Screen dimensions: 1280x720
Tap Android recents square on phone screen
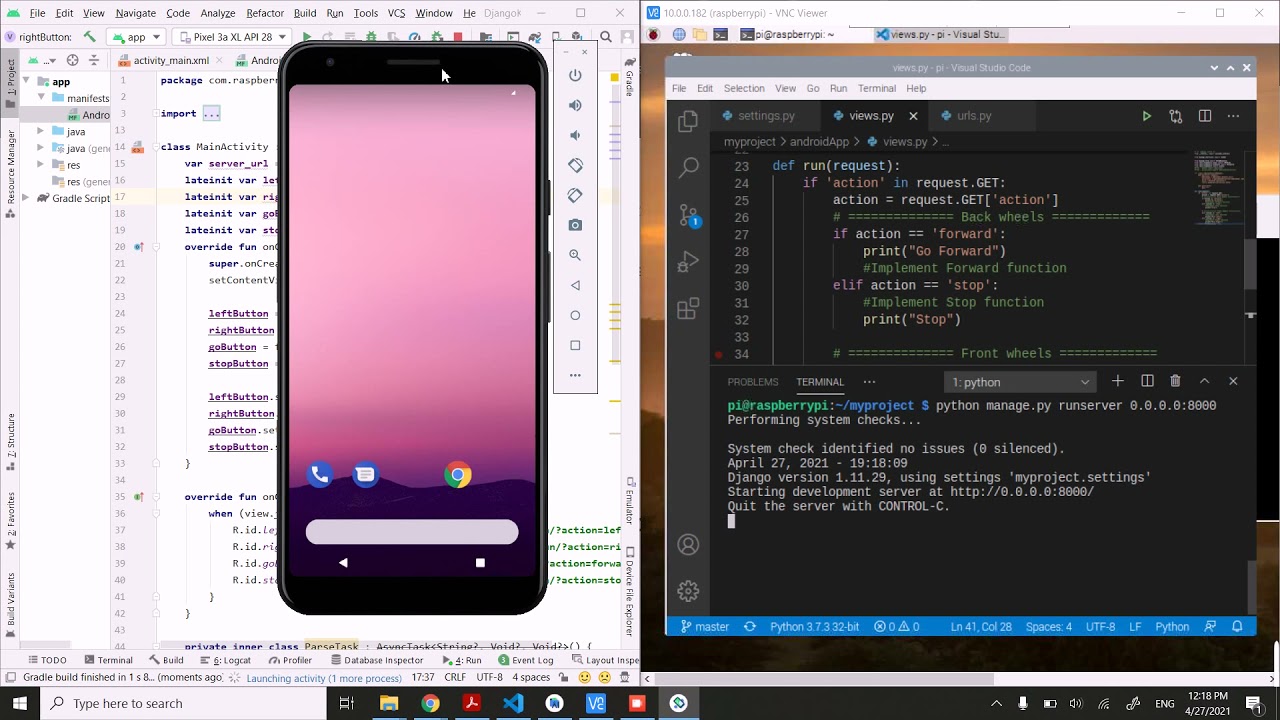click(x=480, y=563)
